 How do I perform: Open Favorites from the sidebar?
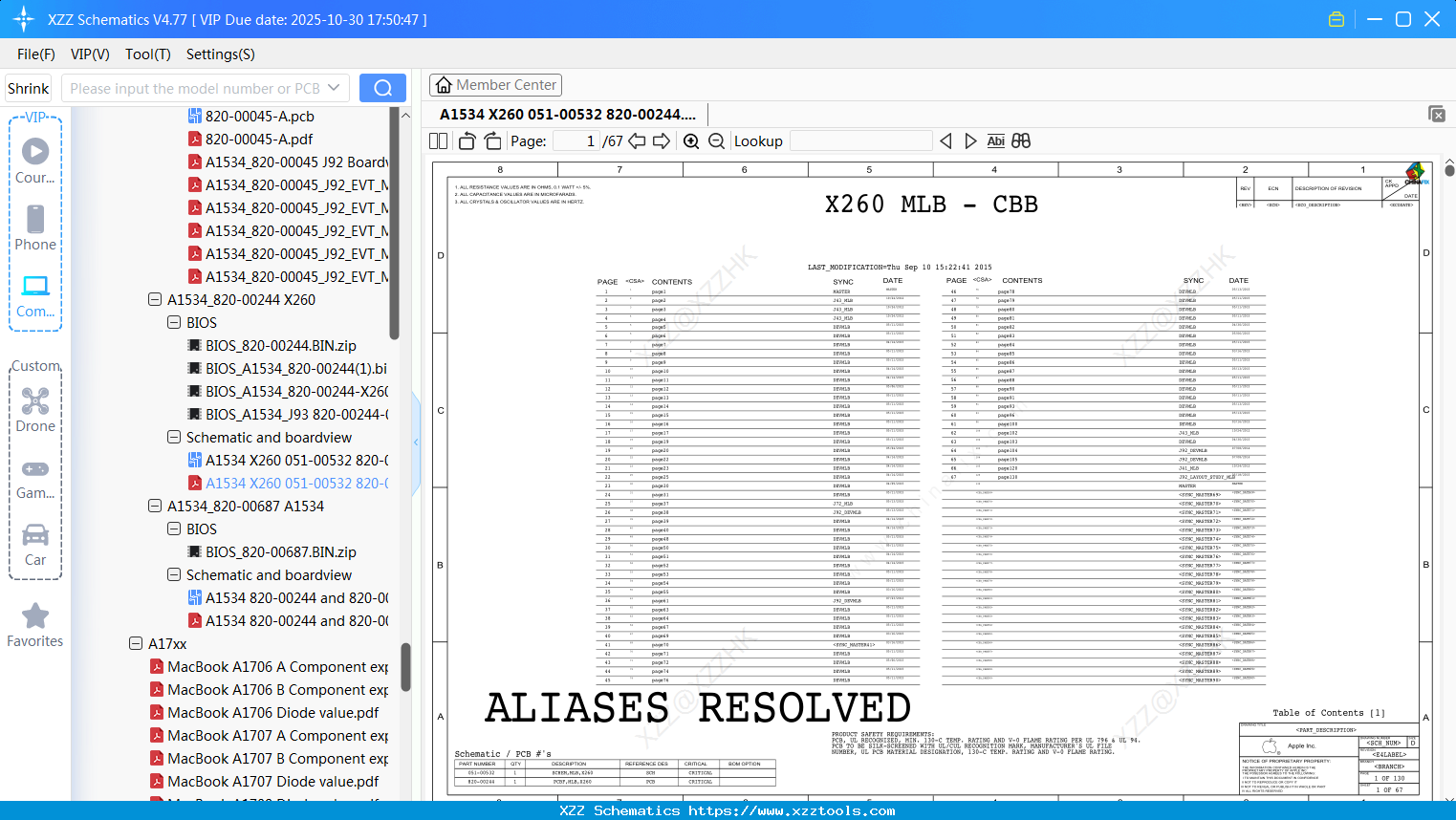[x=35, y=625]
